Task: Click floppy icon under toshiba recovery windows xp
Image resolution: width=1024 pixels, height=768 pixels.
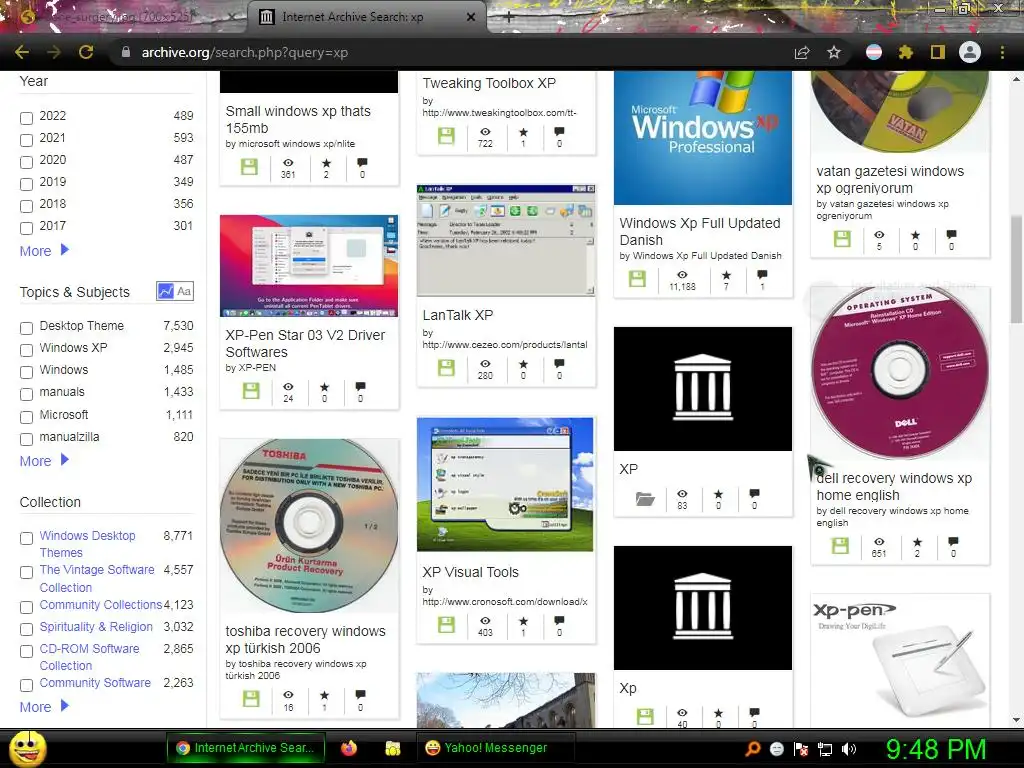Action: [x=250, y=698]
